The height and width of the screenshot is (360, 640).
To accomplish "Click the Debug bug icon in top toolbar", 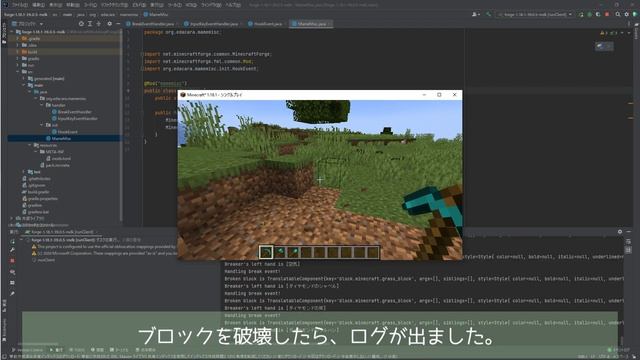I will (589, 14).
